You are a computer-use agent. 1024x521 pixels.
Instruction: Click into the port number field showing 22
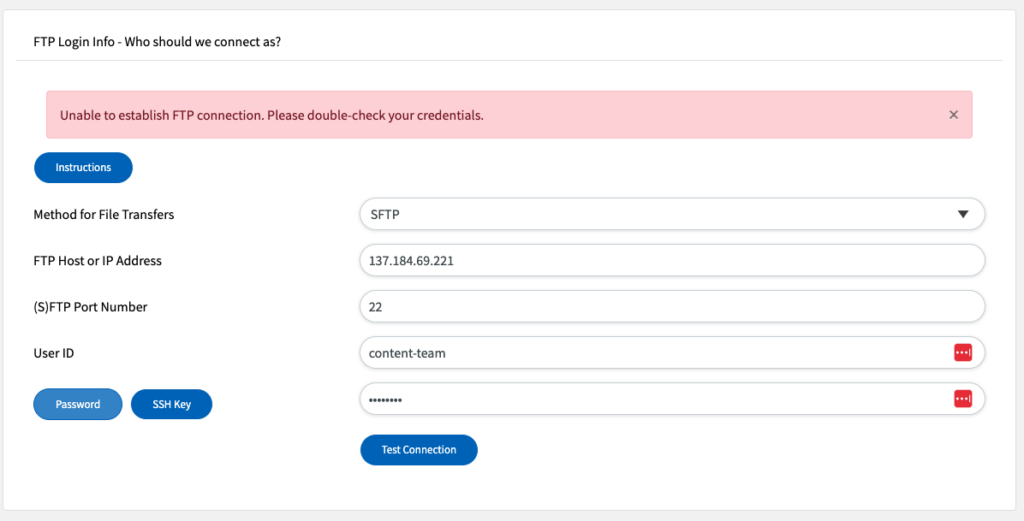(x=672, y=307)
